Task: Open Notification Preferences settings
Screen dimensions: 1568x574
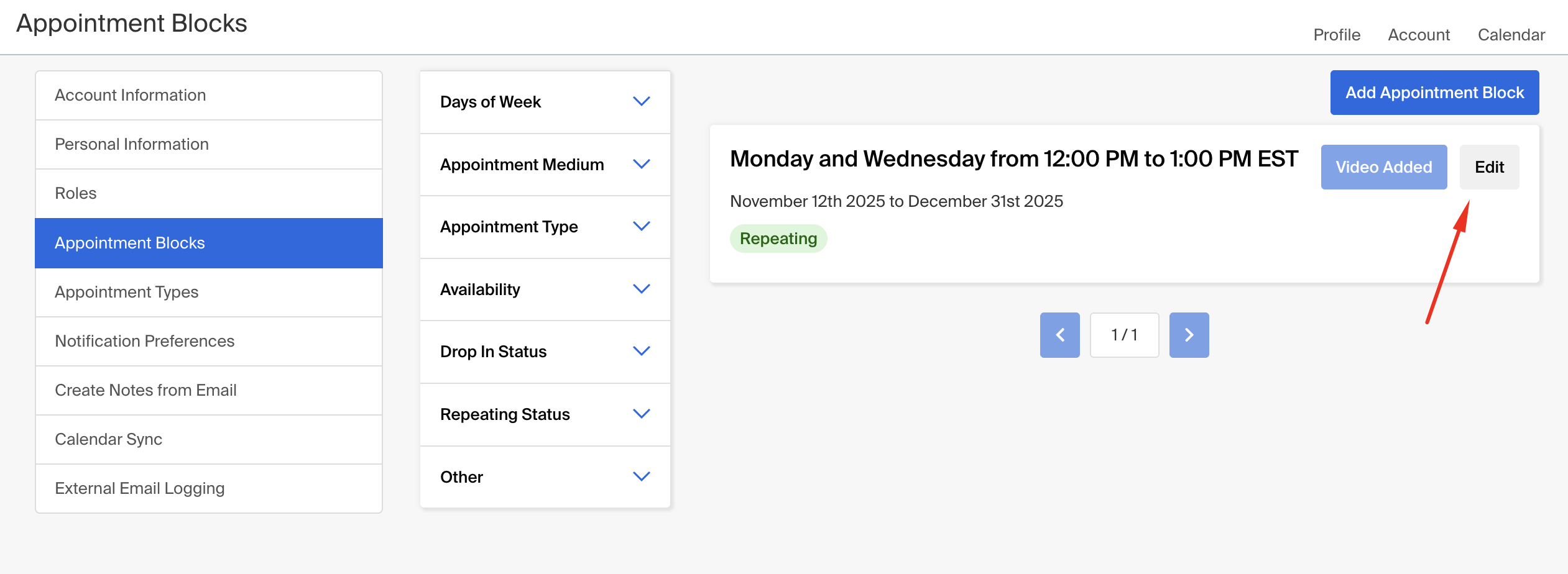Action: pos(209,341)
